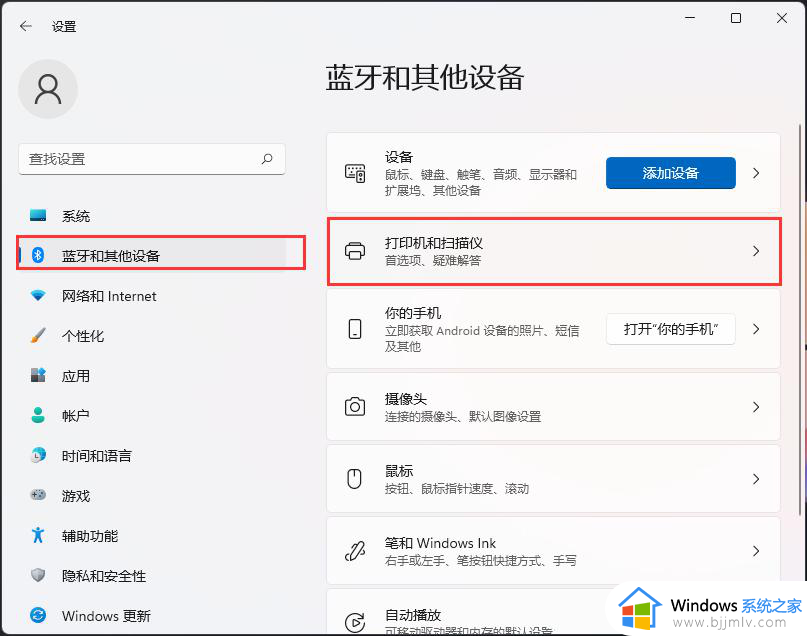Click the pen and Windows Ink icon
Screen dimensions: 807x636
(355, 551)
